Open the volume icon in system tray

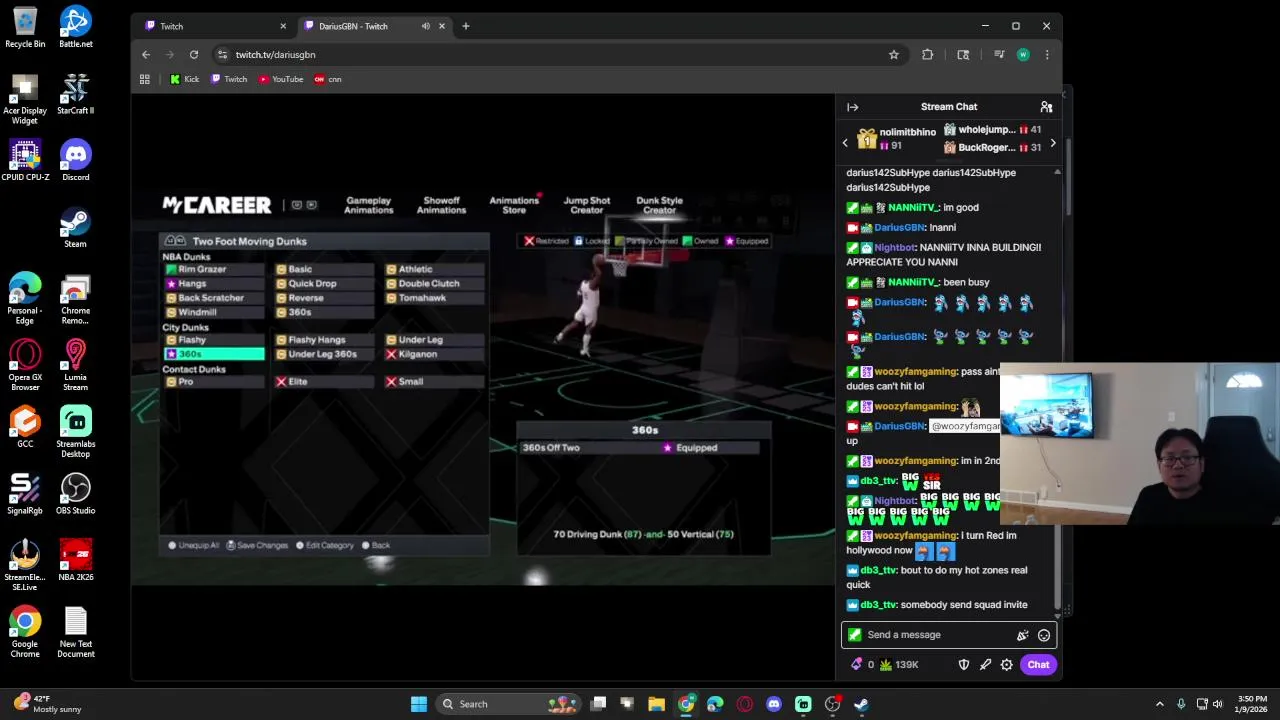1219,704
